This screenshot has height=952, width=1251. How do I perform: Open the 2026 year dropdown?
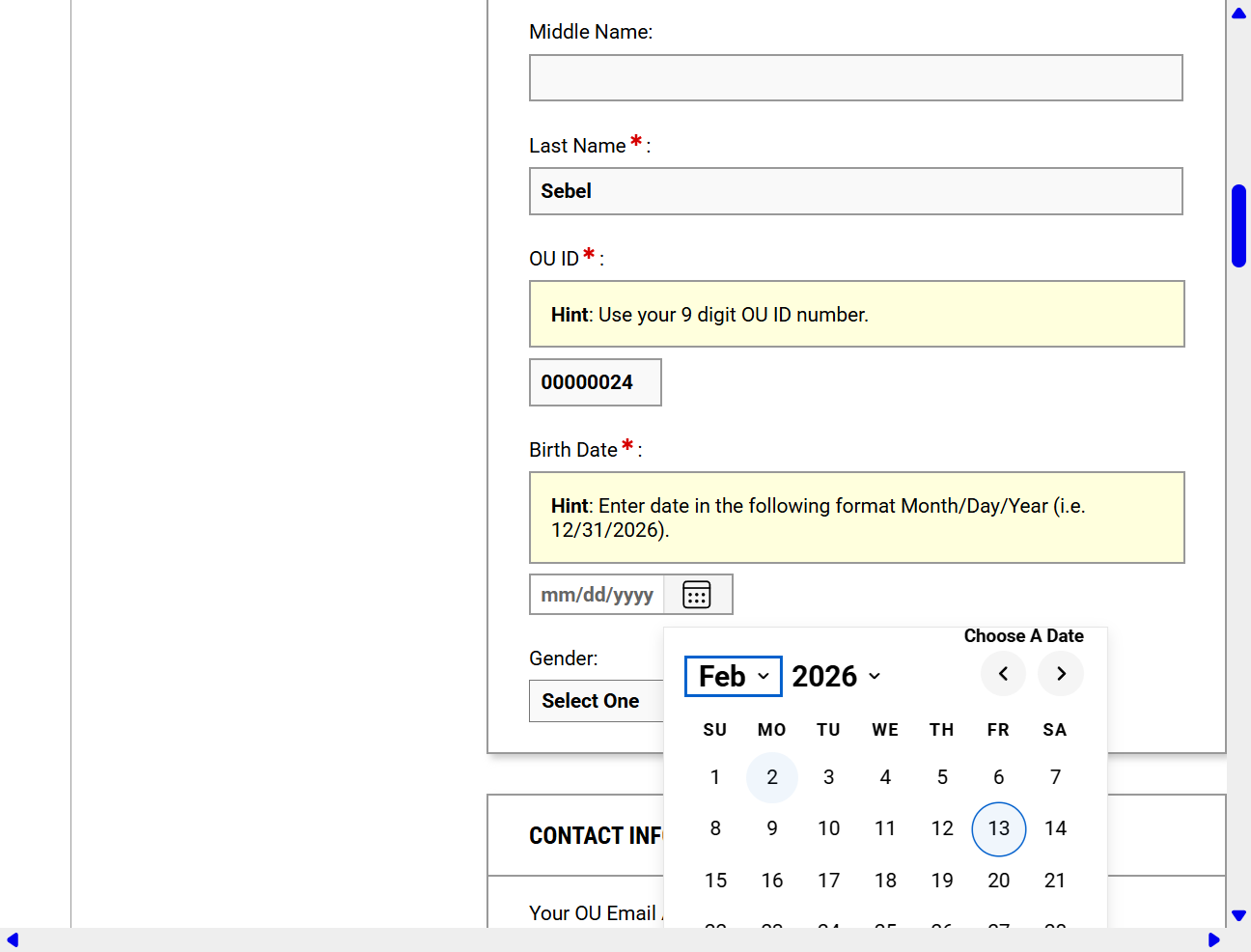(x=837, y=676)
